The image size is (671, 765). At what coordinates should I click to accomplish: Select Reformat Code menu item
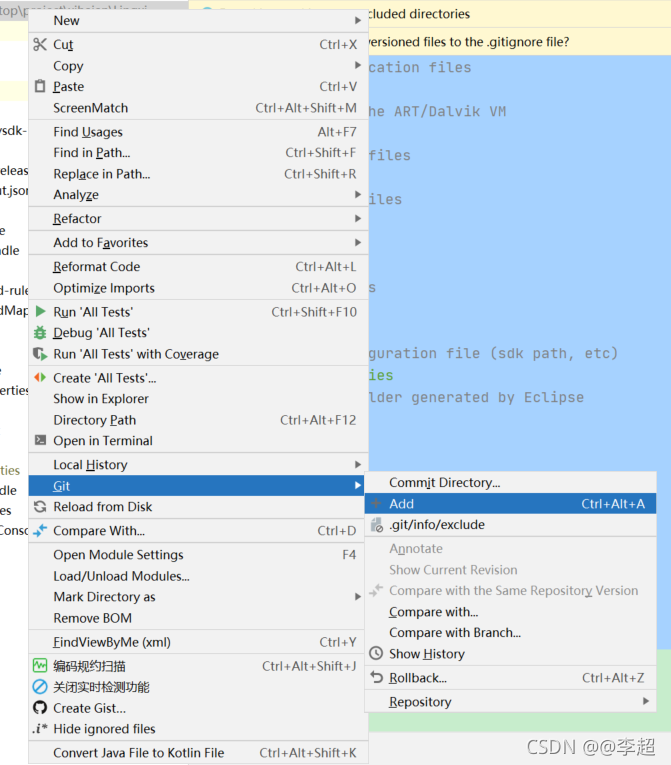(198, 266)
